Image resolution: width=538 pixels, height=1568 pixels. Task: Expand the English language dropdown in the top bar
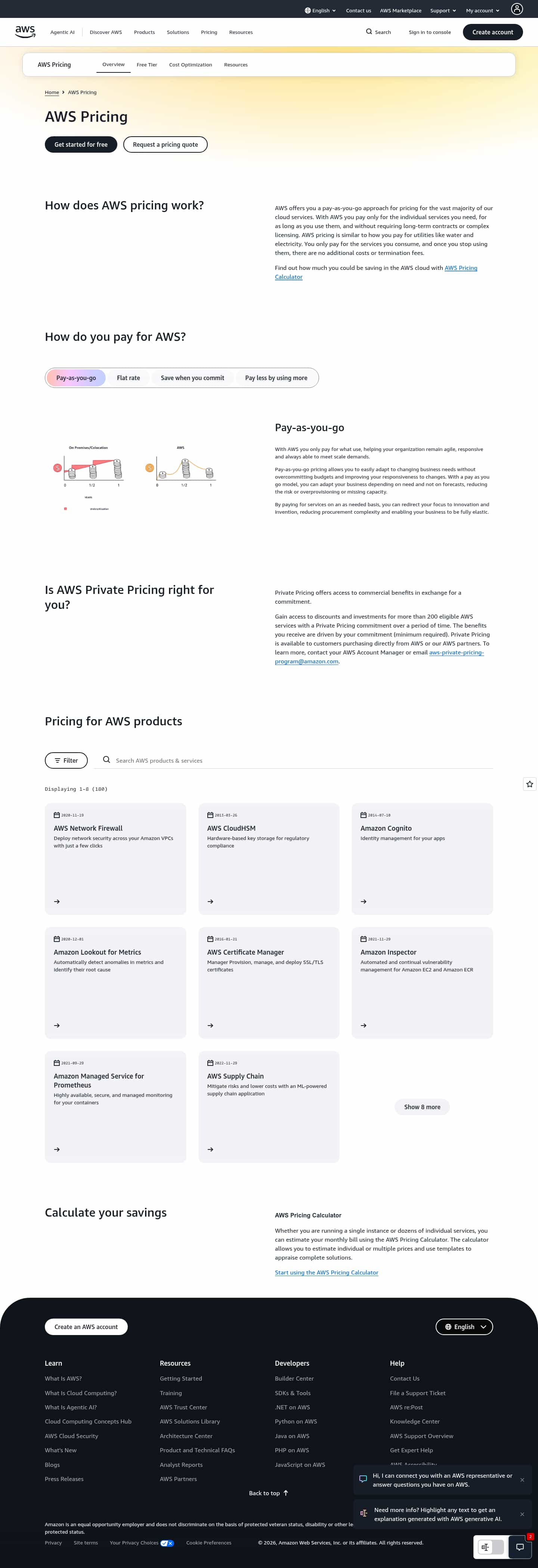321,10
